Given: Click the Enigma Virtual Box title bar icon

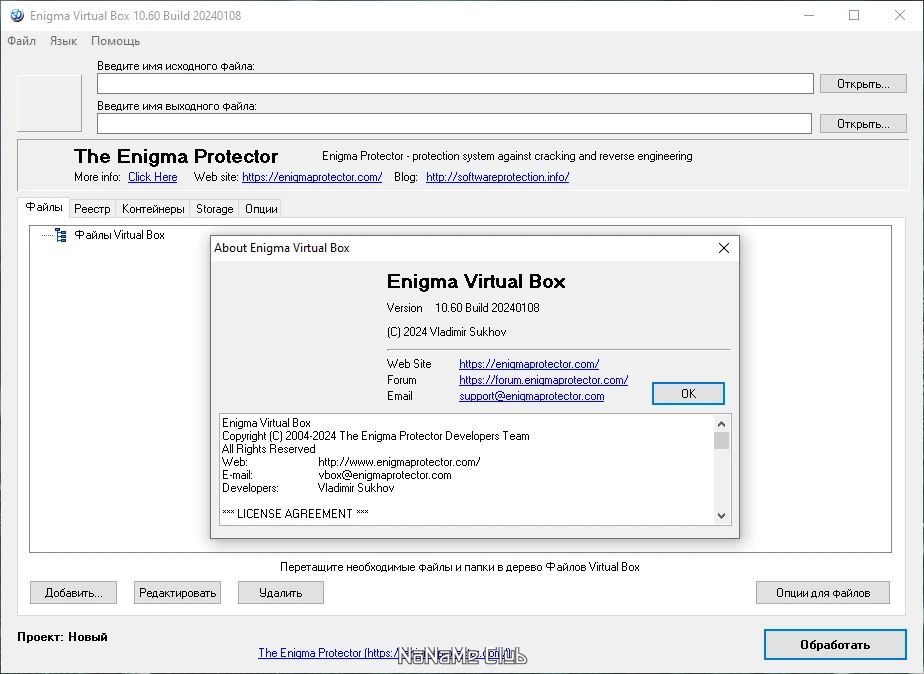Looking at the screenshot, I should 17,15.
